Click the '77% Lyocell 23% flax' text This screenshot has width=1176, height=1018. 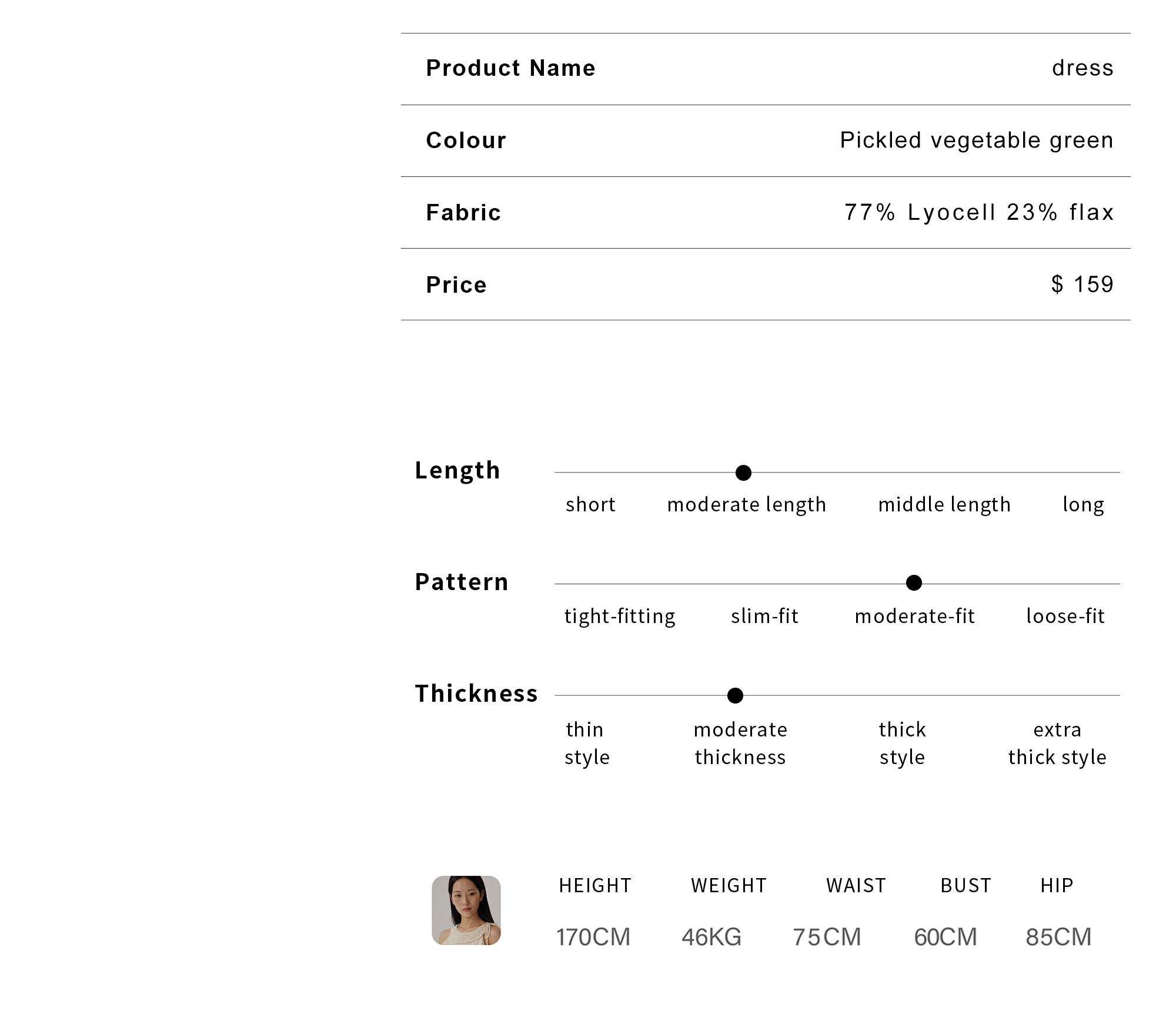pos(979,212)
